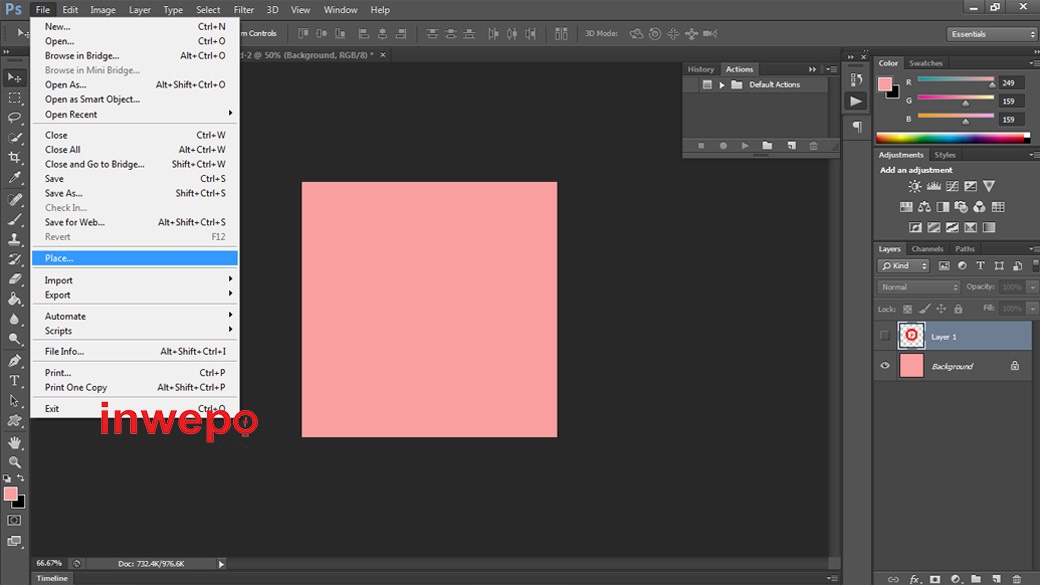Select the Horizontal Type tool

tap(15, 381)
